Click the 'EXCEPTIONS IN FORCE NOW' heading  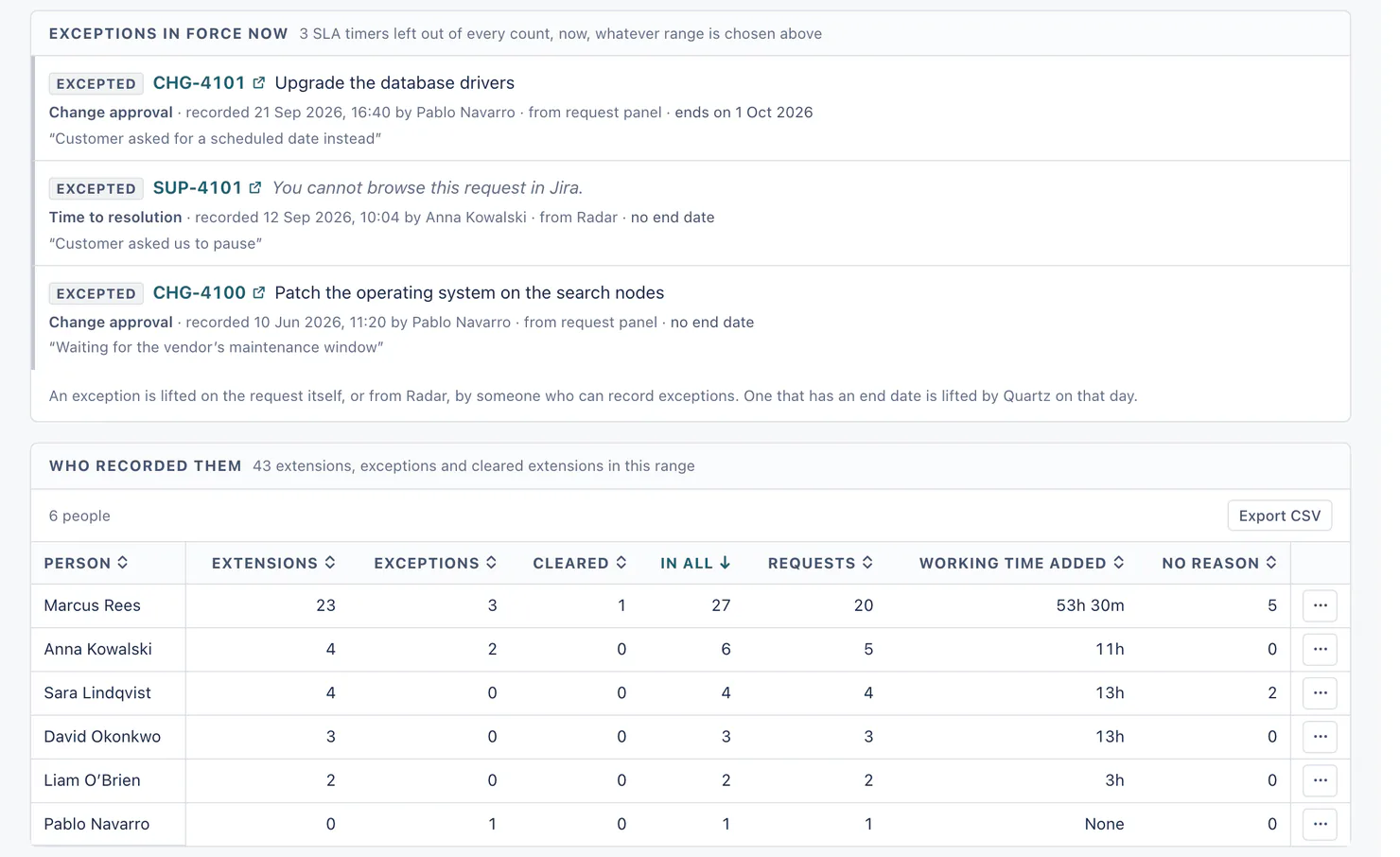pos(168,33)
